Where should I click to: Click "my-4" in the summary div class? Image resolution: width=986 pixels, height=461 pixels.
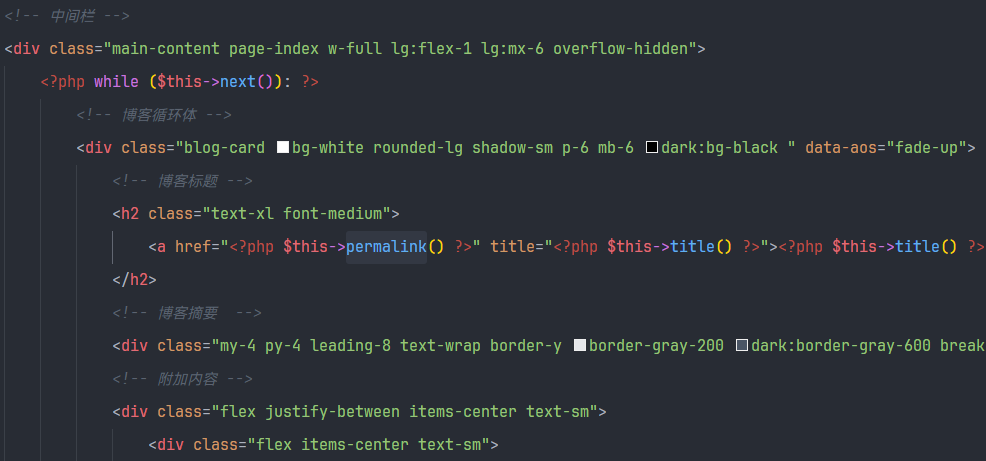click(238, 345)
